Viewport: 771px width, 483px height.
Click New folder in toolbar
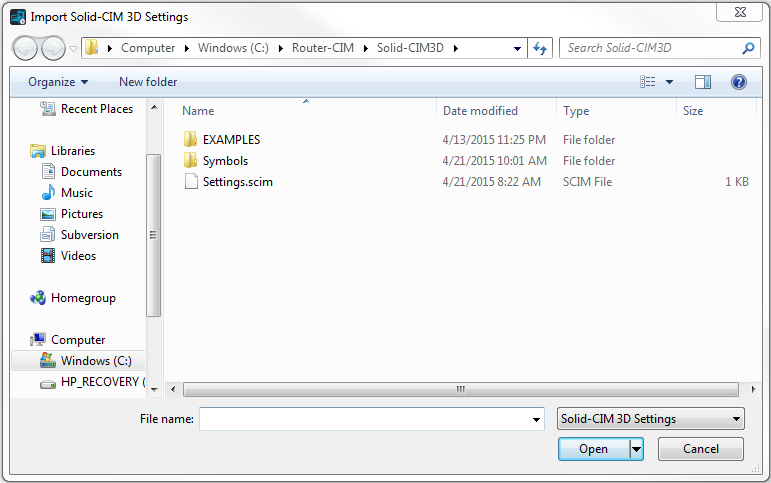pyautogui.click(x=148, y=82)
